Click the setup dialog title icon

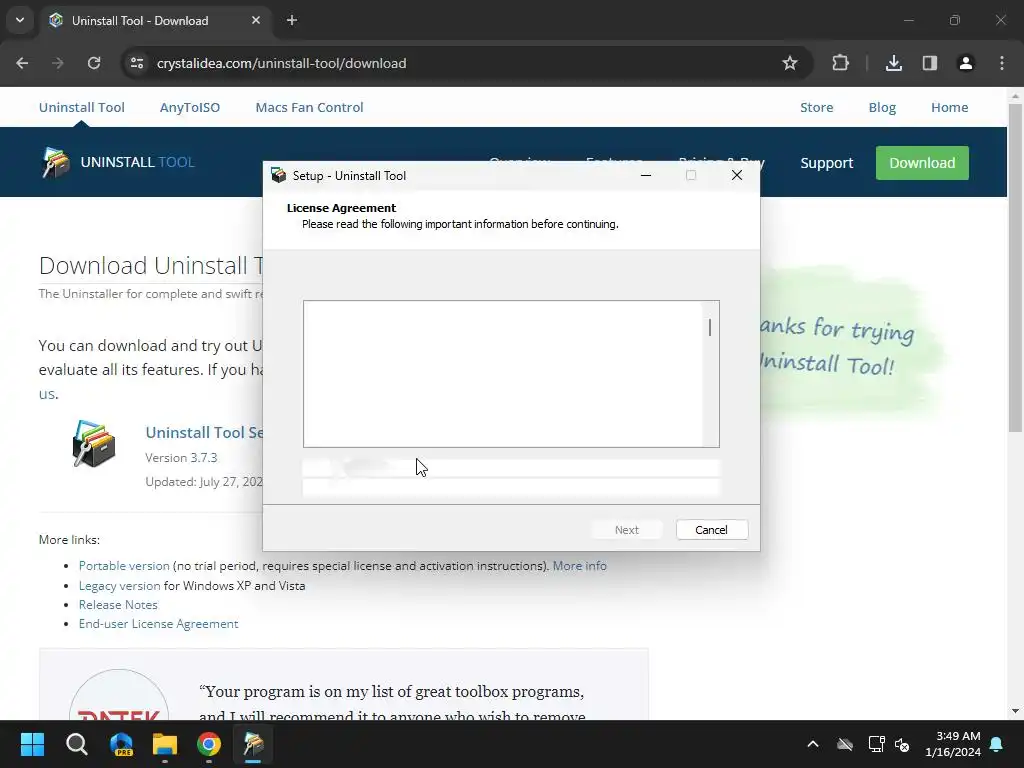(279, 175)
